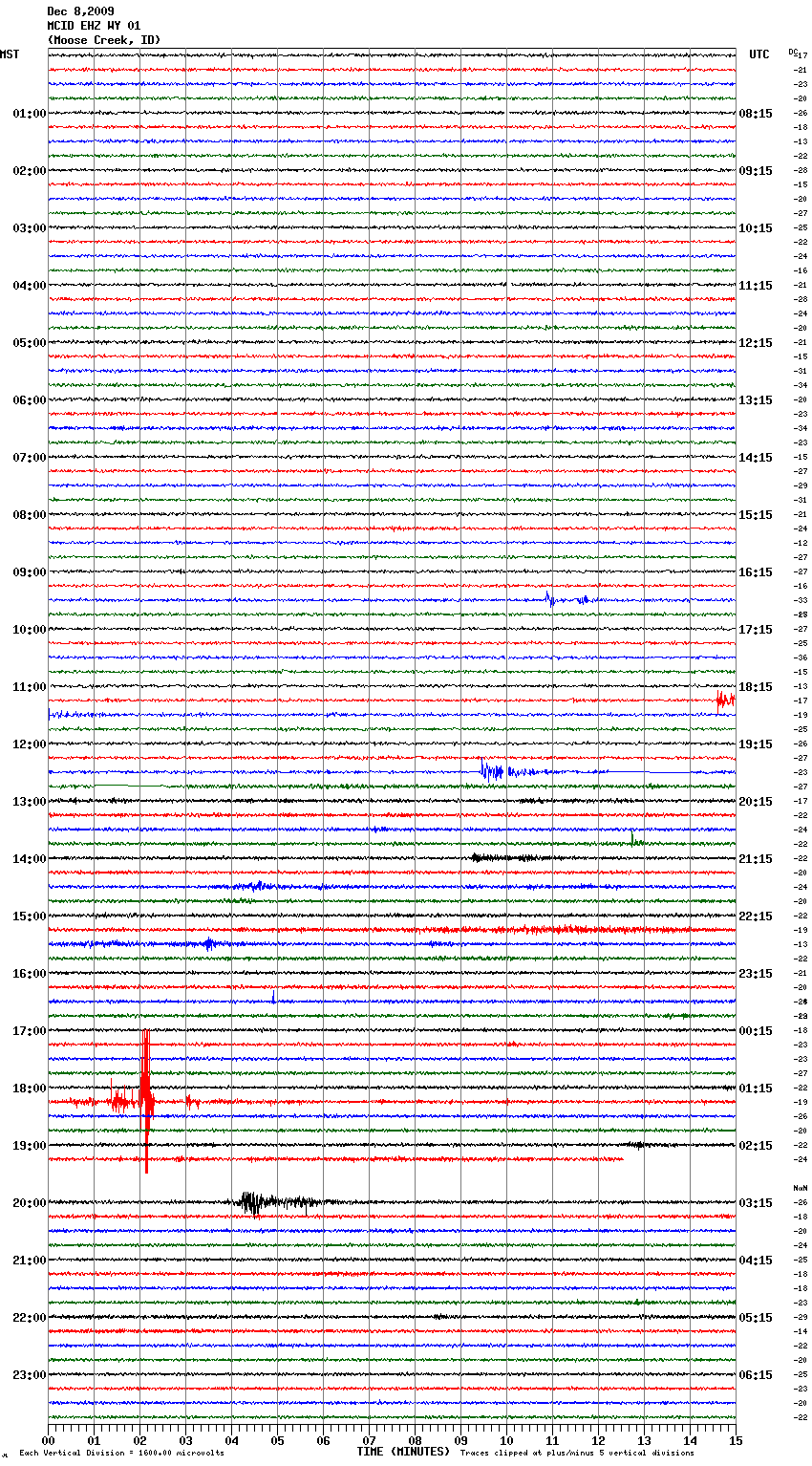812x1466 pixels.
Task: Click the '08:15' UTC time label
Action: (x=756, y=114)
